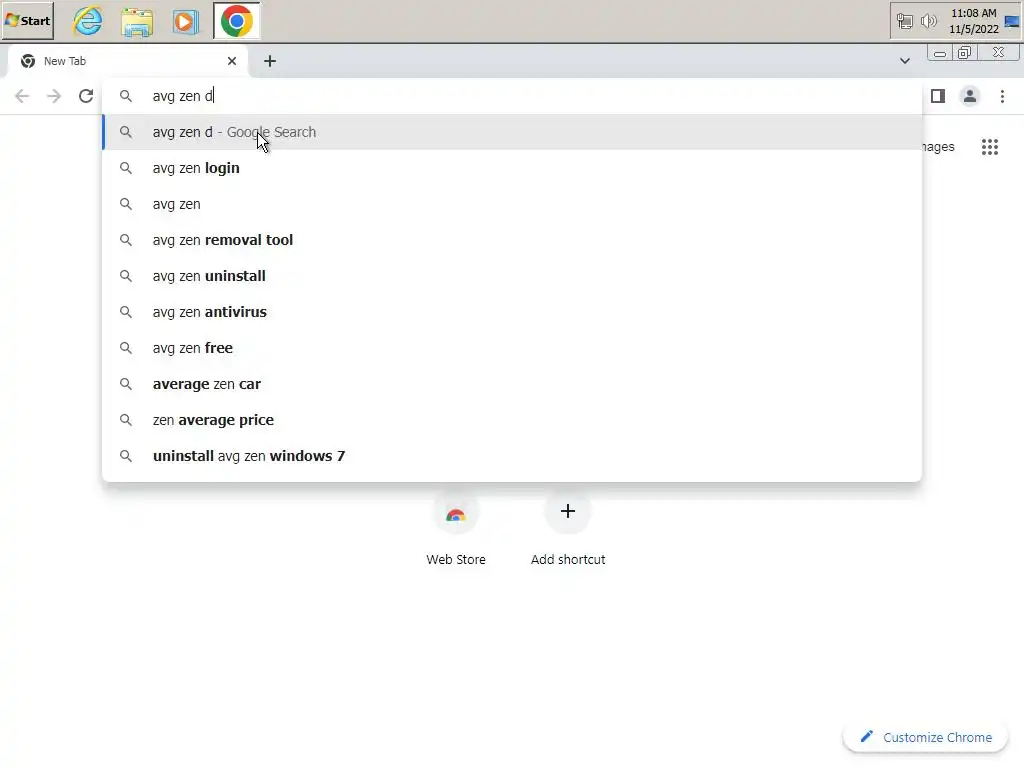Image resolution: width=1024 pixels, height=768 pixels.
Task: Close the New Tab tab
Action: click(x=232, y=61)
